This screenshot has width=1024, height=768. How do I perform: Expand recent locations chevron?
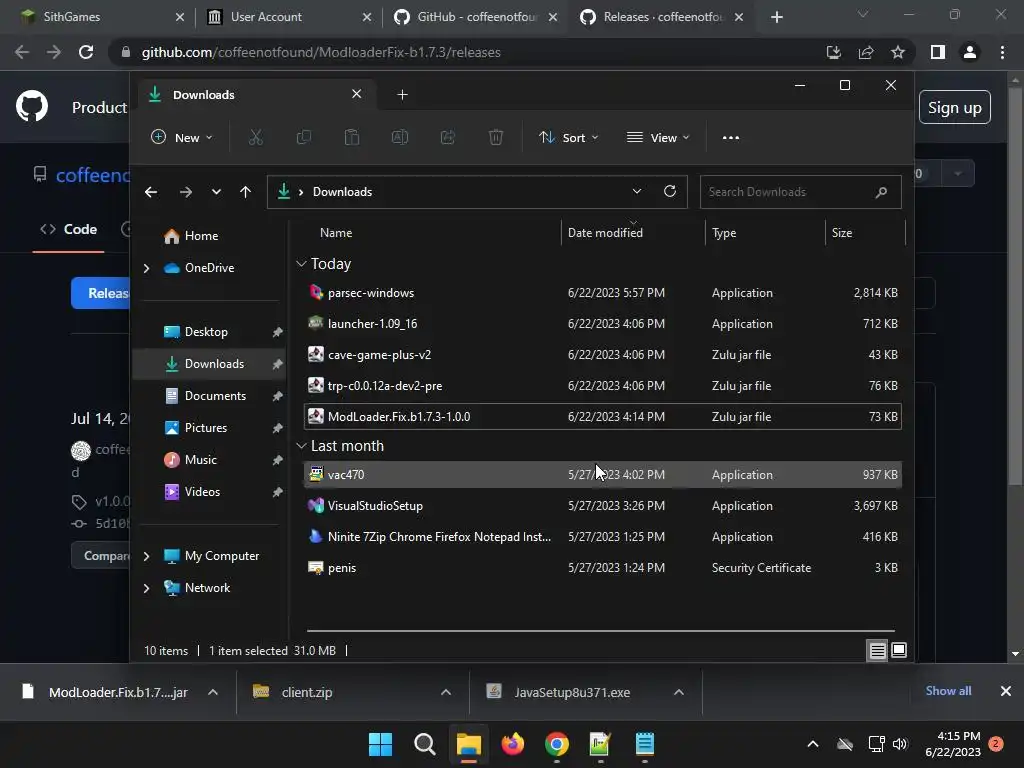[x=216, y=191]
